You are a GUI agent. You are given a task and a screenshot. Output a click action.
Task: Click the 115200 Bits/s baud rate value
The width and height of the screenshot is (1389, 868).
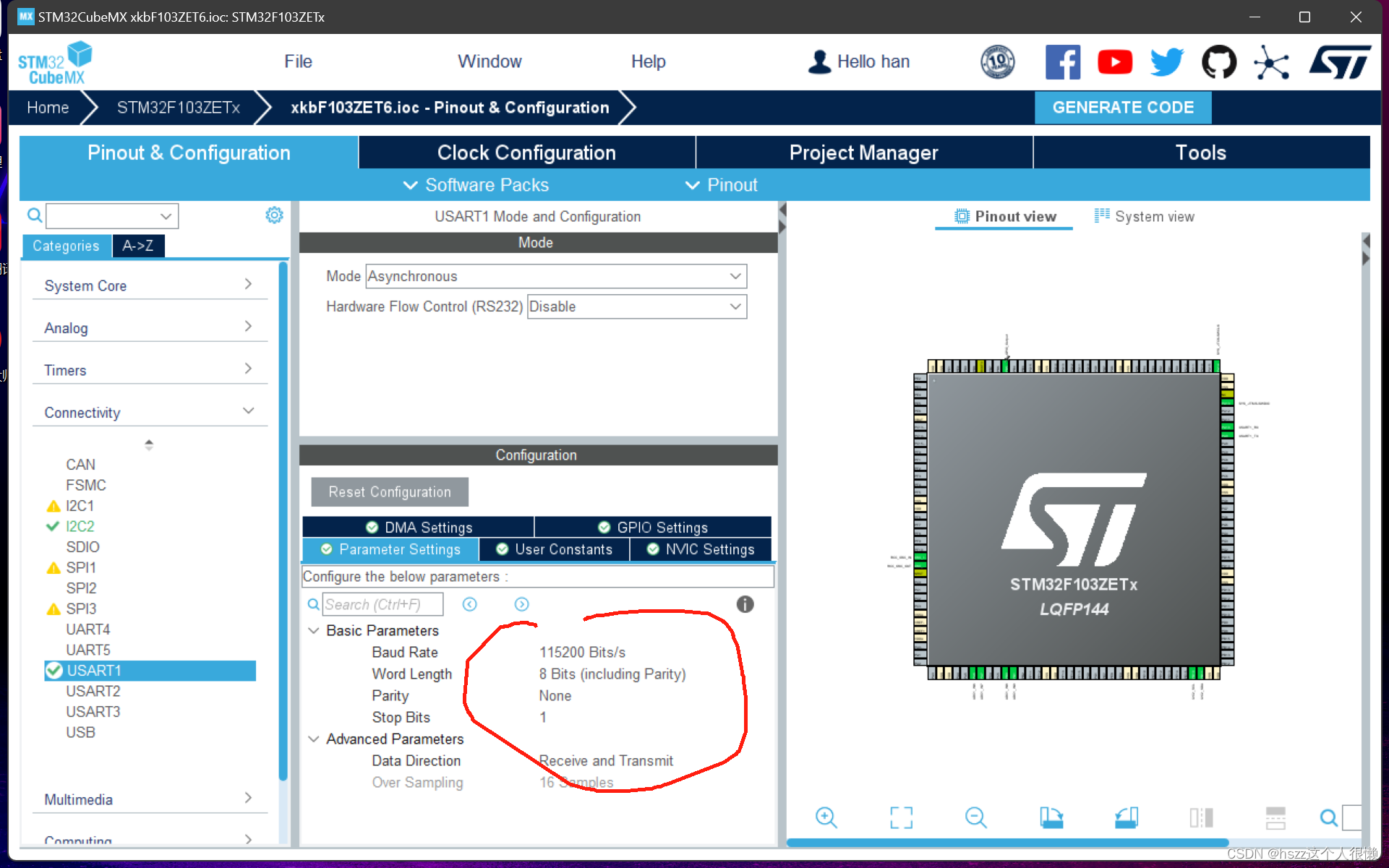pos(582,652)
